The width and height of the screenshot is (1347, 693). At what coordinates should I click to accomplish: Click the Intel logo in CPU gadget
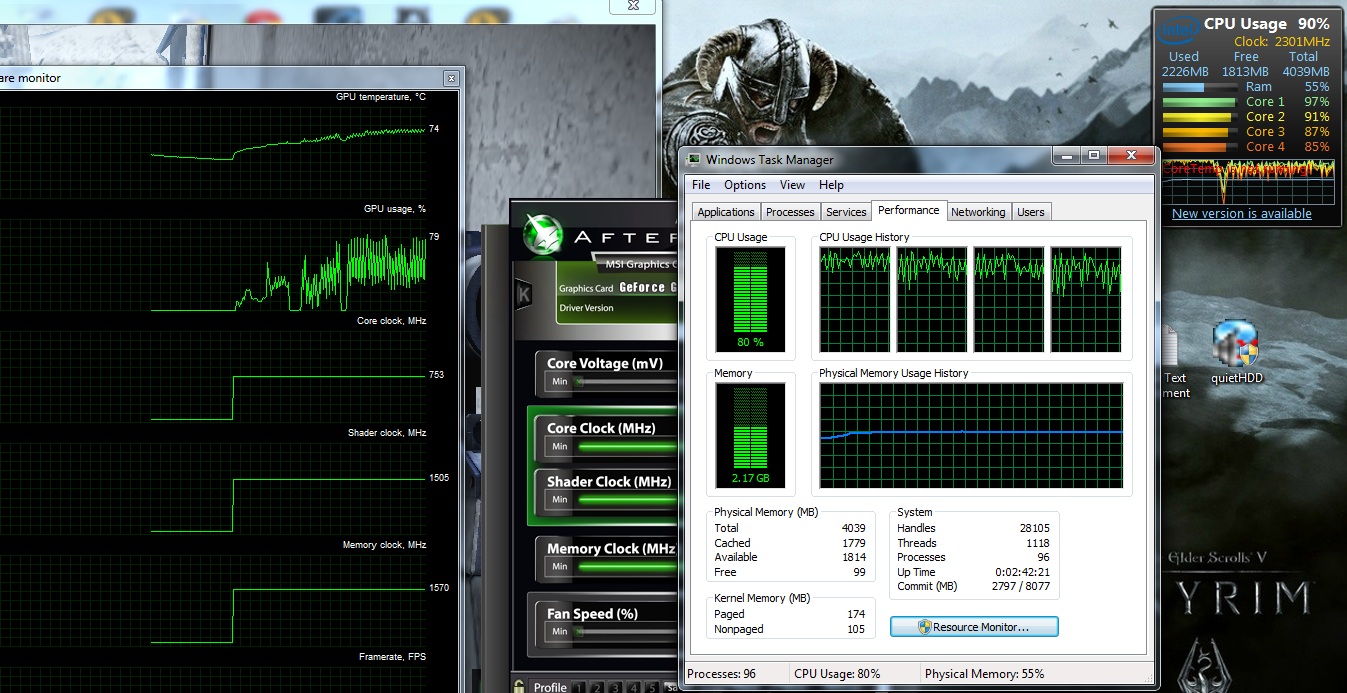pyautogui.click(x=1179, y=30)
